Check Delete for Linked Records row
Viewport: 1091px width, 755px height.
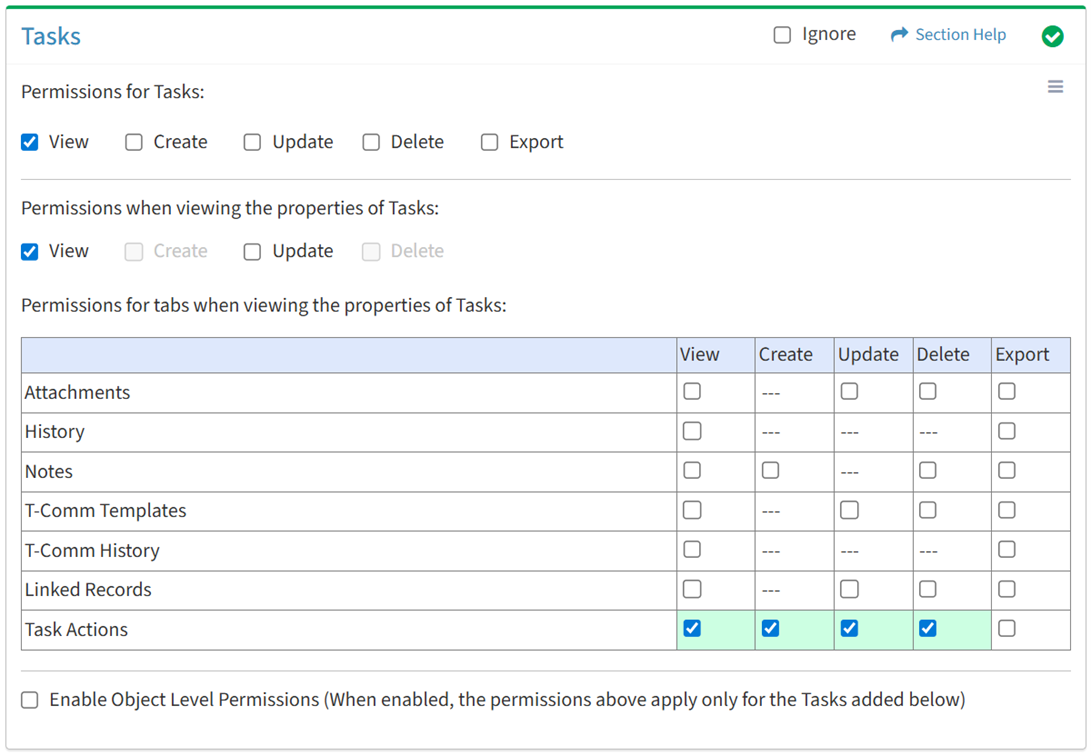pyautogui.click(x=928, y=589)
